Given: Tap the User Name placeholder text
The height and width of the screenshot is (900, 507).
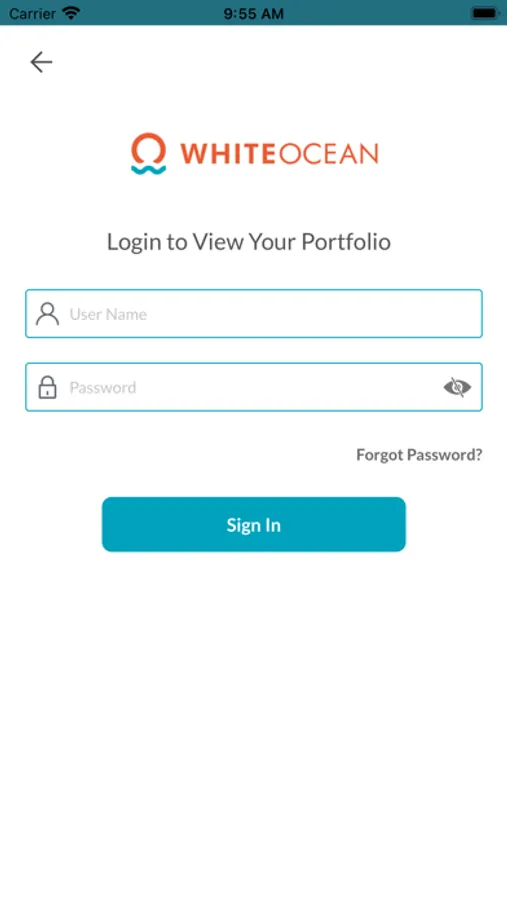Looking at the screenshot, I should tap(108, 314).
